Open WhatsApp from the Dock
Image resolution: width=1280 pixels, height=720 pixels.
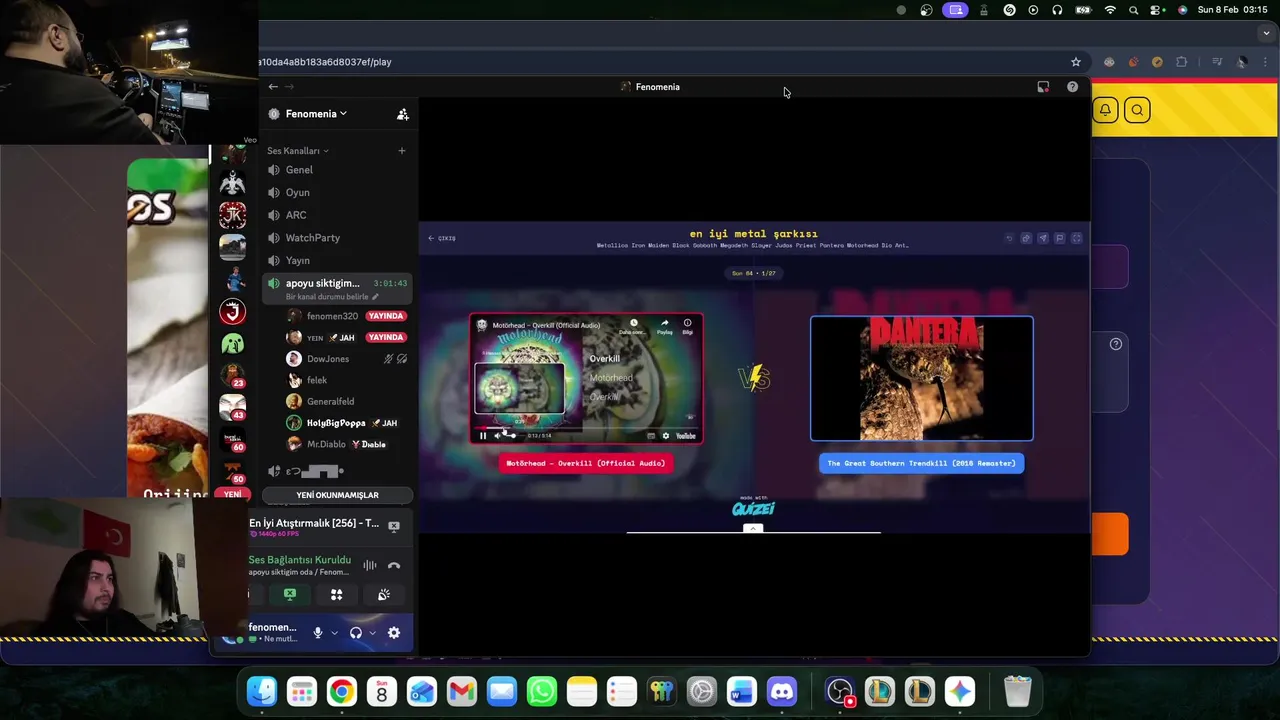point(542,691)
